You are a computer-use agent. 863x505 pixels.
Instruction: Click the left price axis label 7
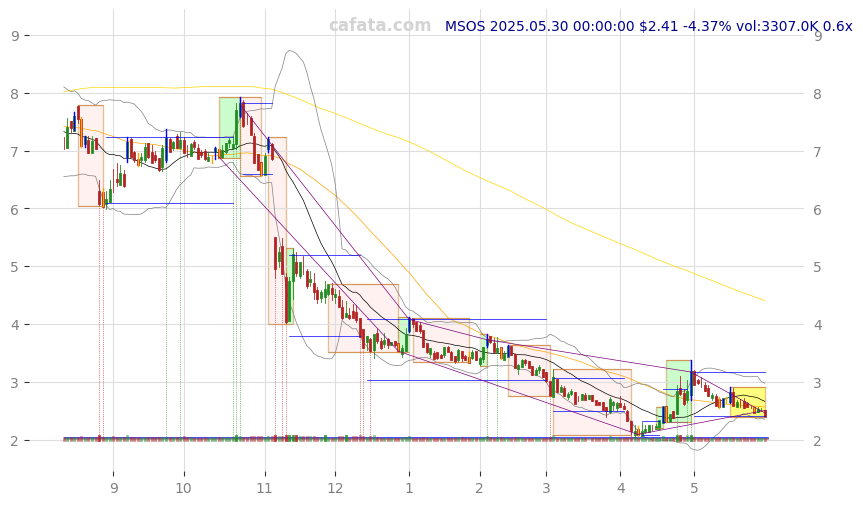[x=15, y=152]
